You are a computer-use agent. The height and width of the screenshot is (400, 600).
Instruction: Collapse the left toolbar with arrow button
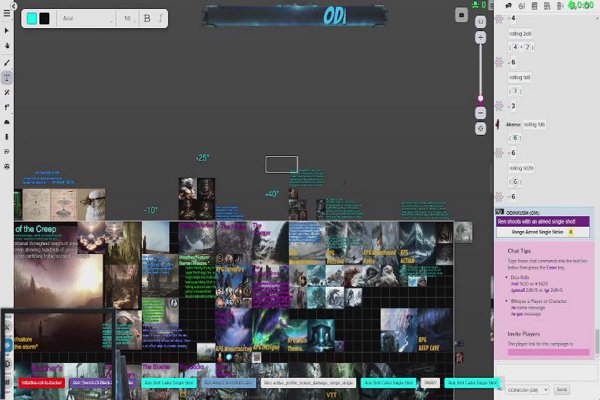[13, 6]
